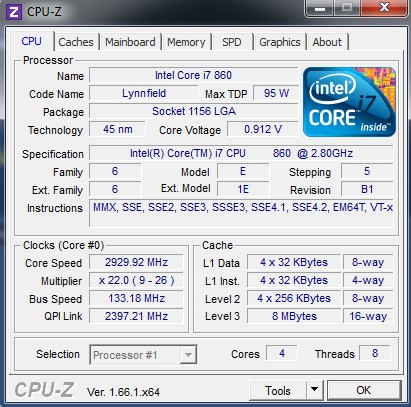The image size is (411, 407).
Task: Click the Tools button
Action: tap(278, 390)
